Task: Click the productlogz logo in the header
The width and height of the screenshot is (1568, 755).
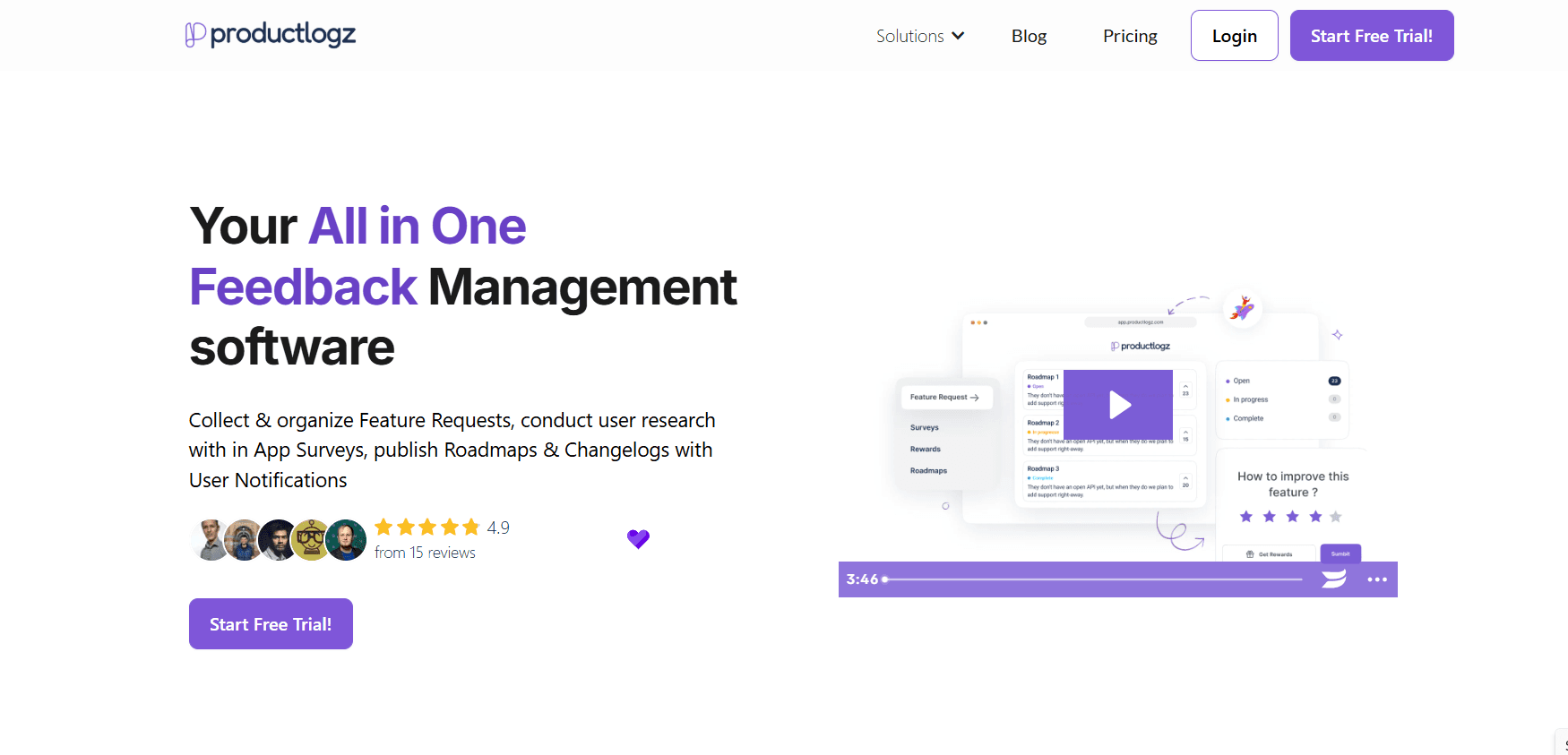Action: click(x=271, y=35)
